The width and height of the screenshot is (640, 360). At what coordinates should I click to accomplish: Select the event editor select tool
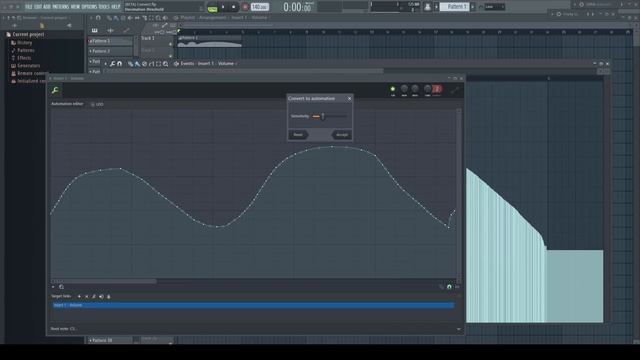tap(158, 64)
